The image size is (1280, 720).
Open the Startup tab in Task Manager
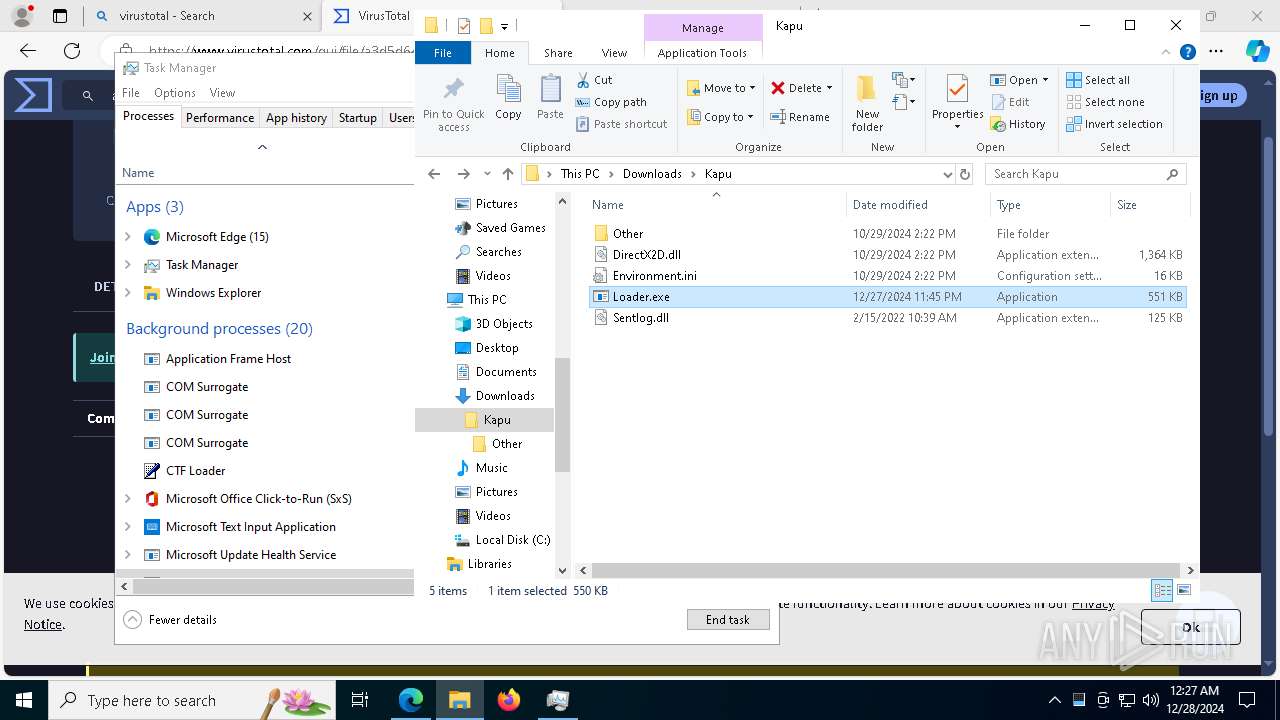click(x=357, y=118)
